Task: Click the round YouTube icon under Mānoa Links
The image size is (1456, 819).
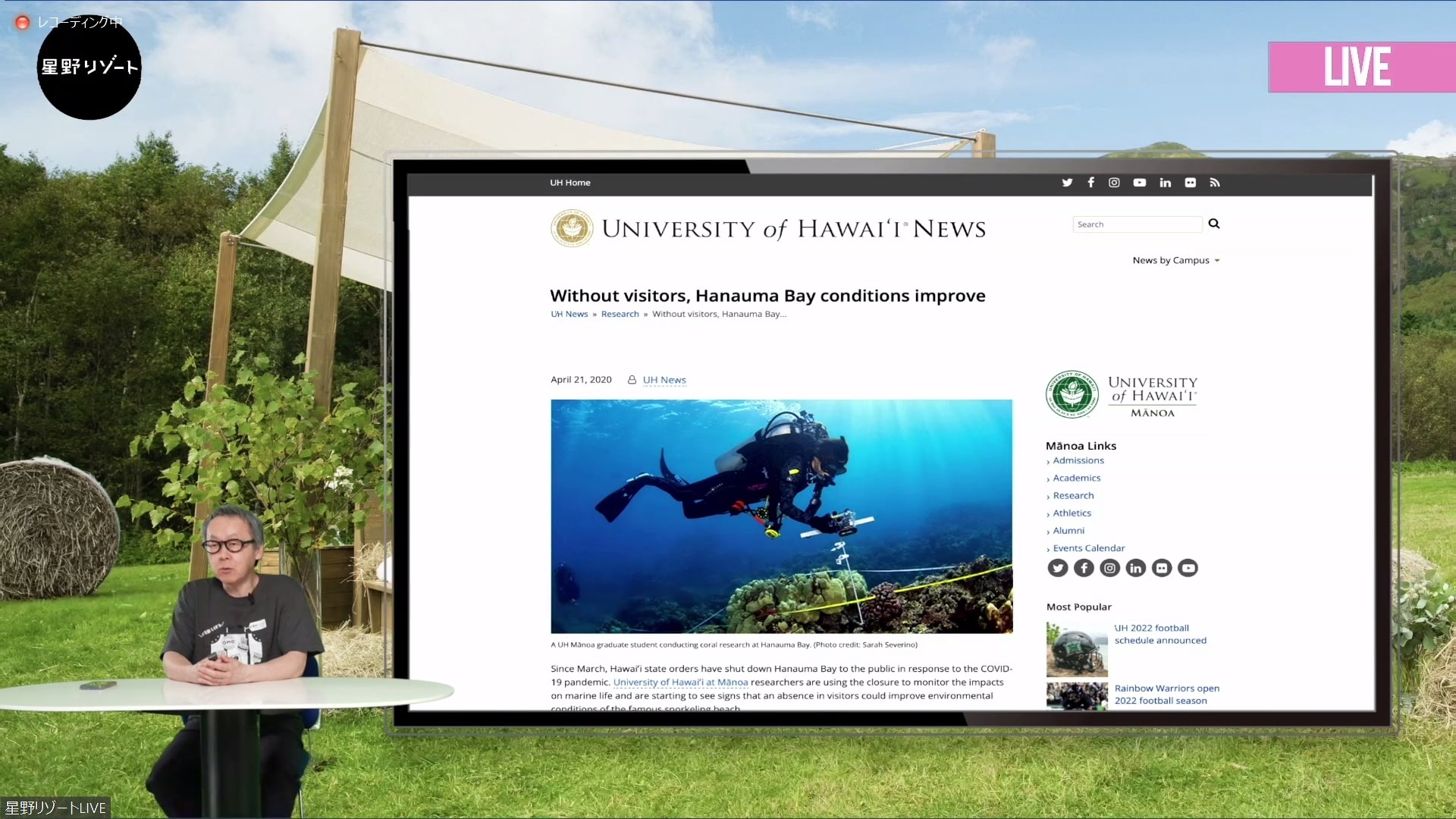Action: (x=1188, y=568)
